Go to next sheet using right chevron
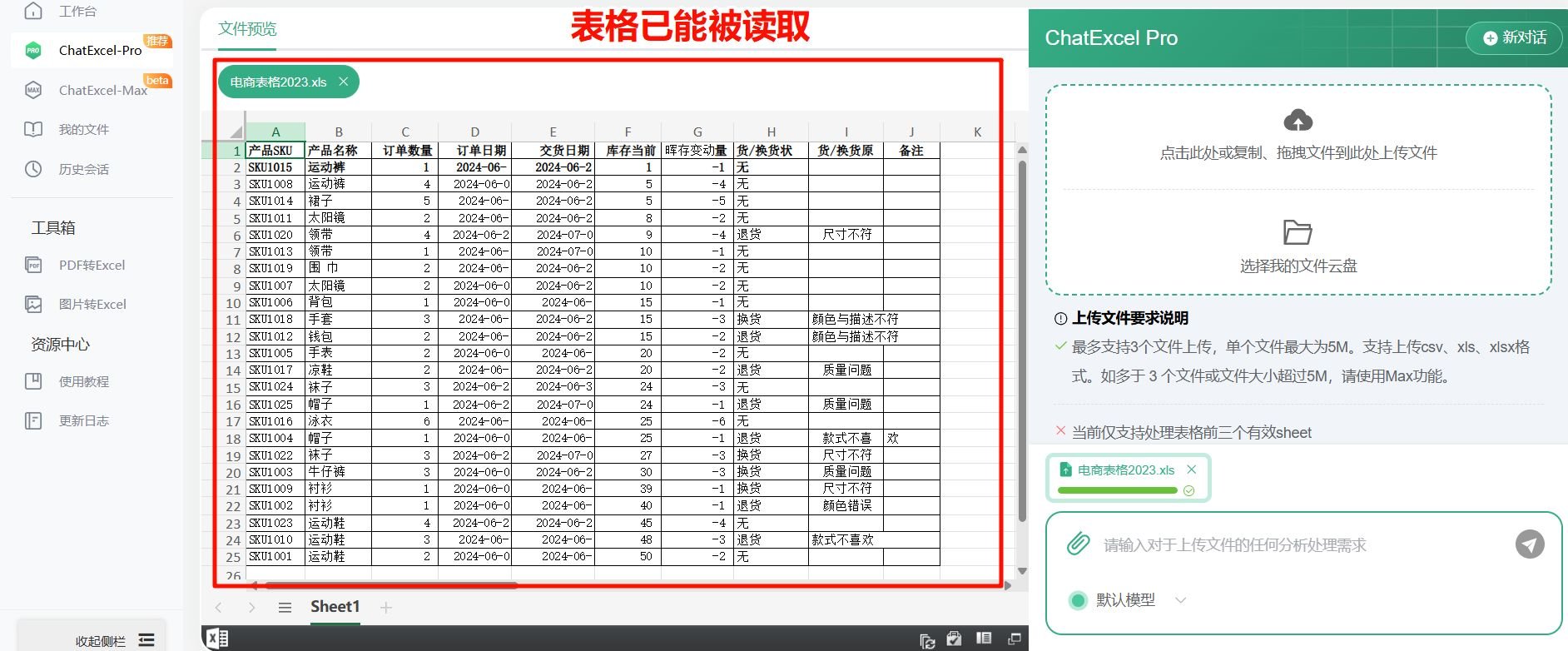The width and height of the screenshot is (1568, 651). coord(251,608)
